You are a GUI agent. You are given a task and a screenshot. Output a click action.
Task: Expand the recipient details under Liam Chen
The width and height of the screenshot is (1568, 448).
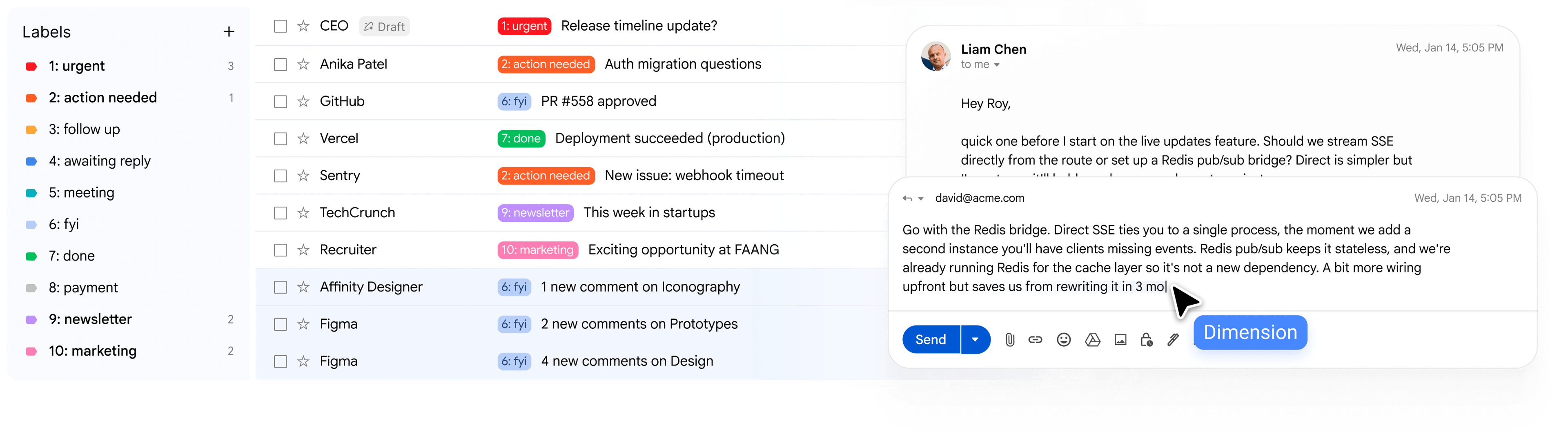coord(997,64)
